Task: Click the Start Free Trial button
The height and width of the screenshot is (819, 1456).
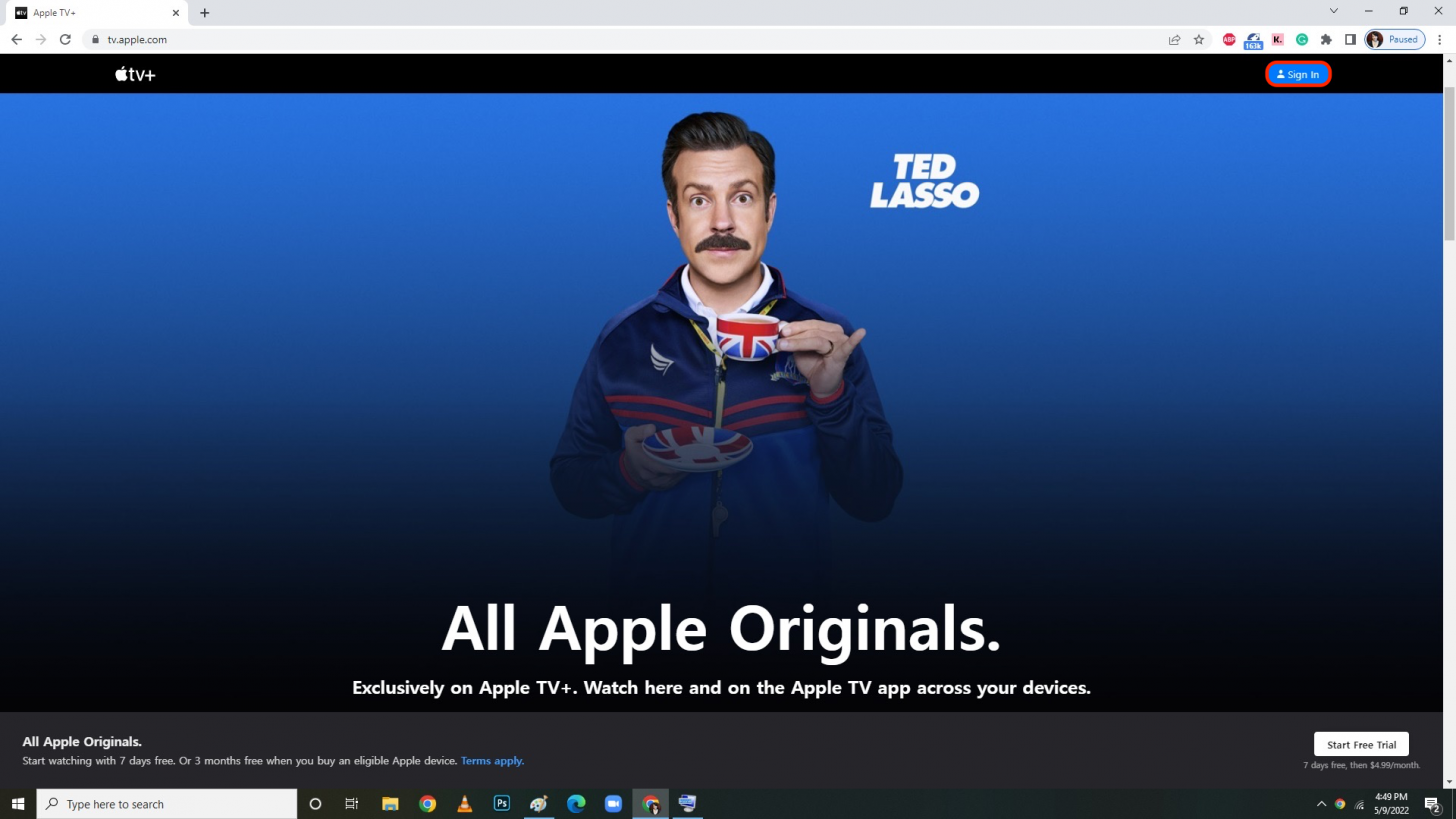Action: tap(1360, 744)
